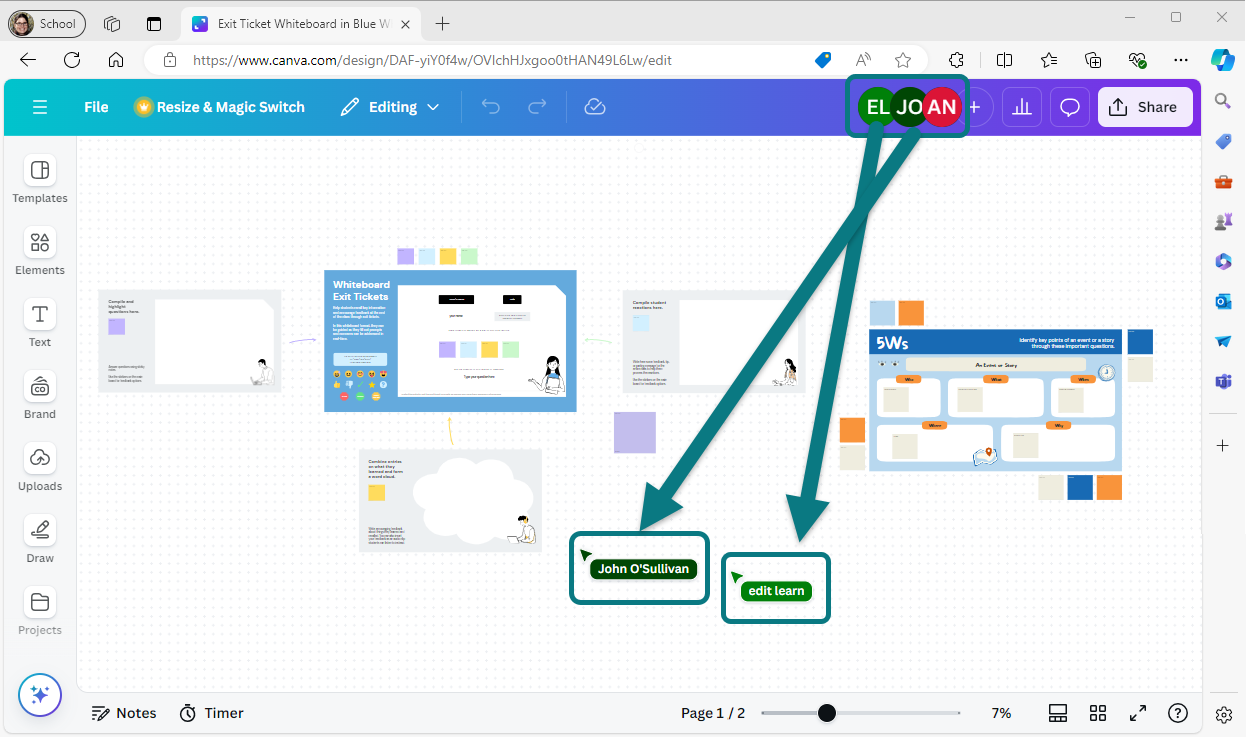This screenshot has height=737, width=1246.
Task: Expand the Editing mode dropdown
Action: [x=390, y=107]
